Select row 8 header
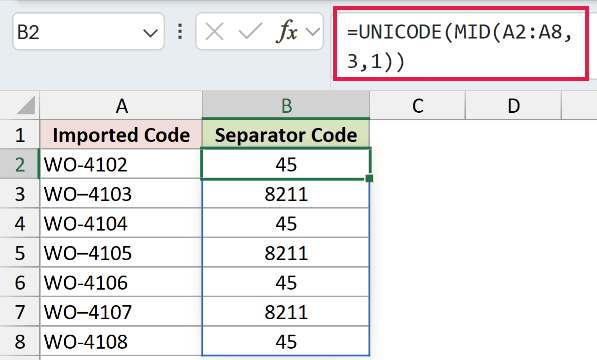597x360 pixels. [x=20, y=341]
